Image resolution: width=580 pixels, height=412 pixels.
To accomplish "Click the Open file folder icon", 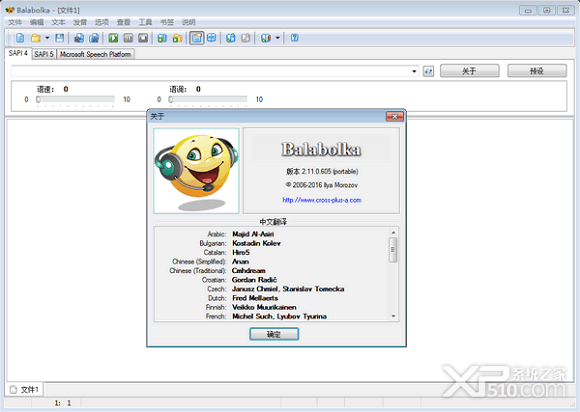I will 36,38.
